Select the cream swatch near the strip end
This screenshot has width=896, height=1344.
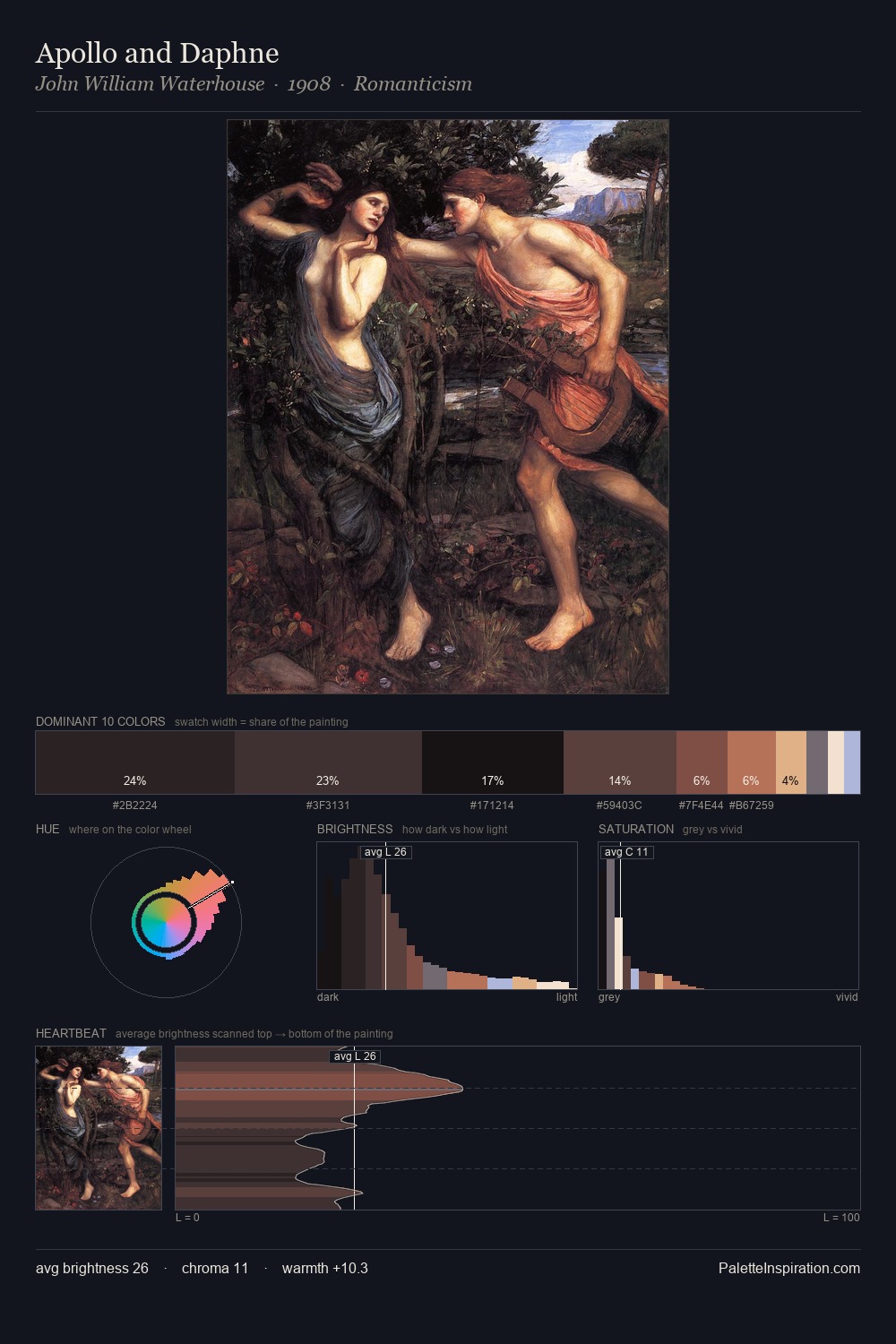(836, 762)
